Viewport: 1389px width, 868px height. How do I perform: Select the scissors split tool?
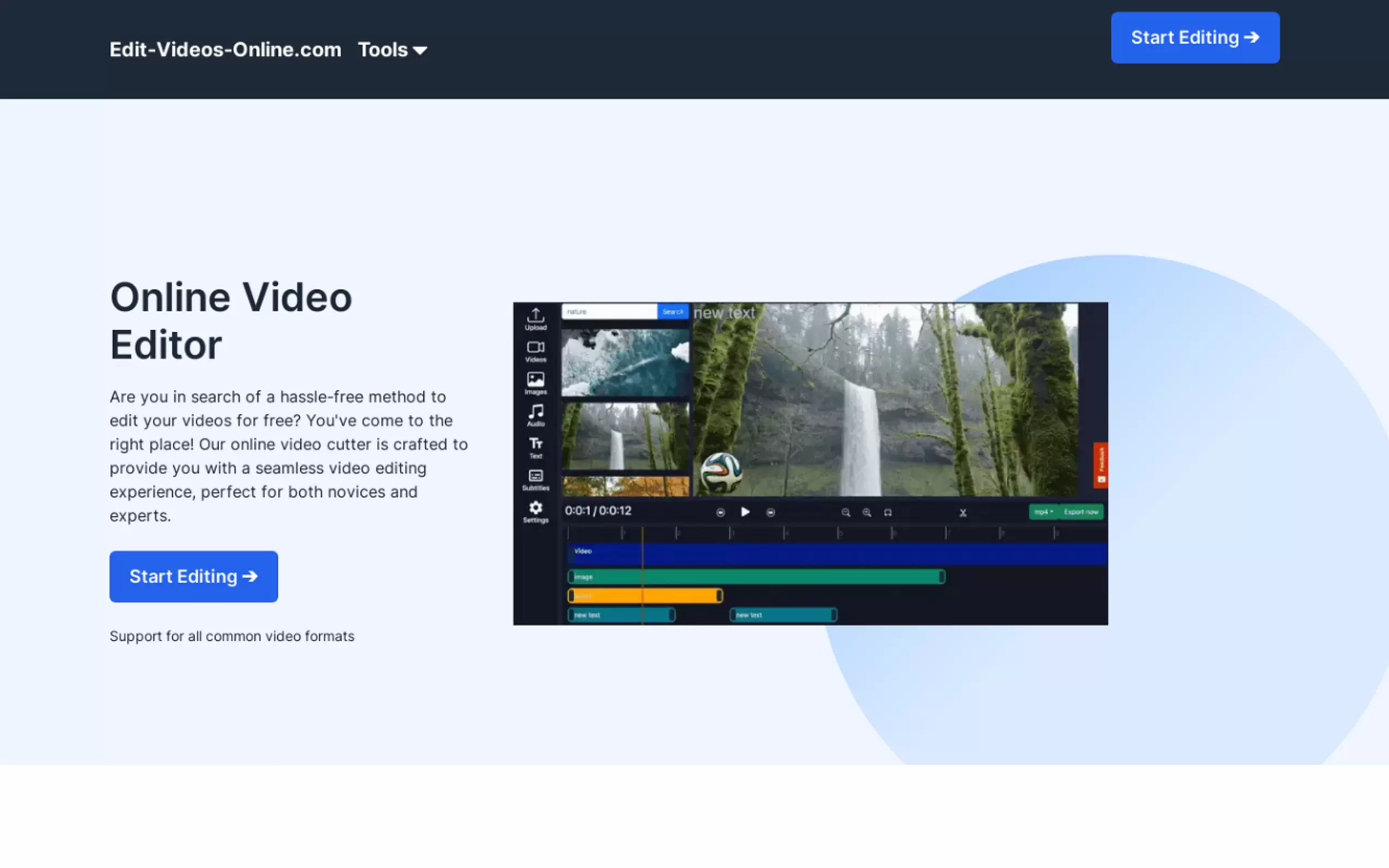pos(964,513)
